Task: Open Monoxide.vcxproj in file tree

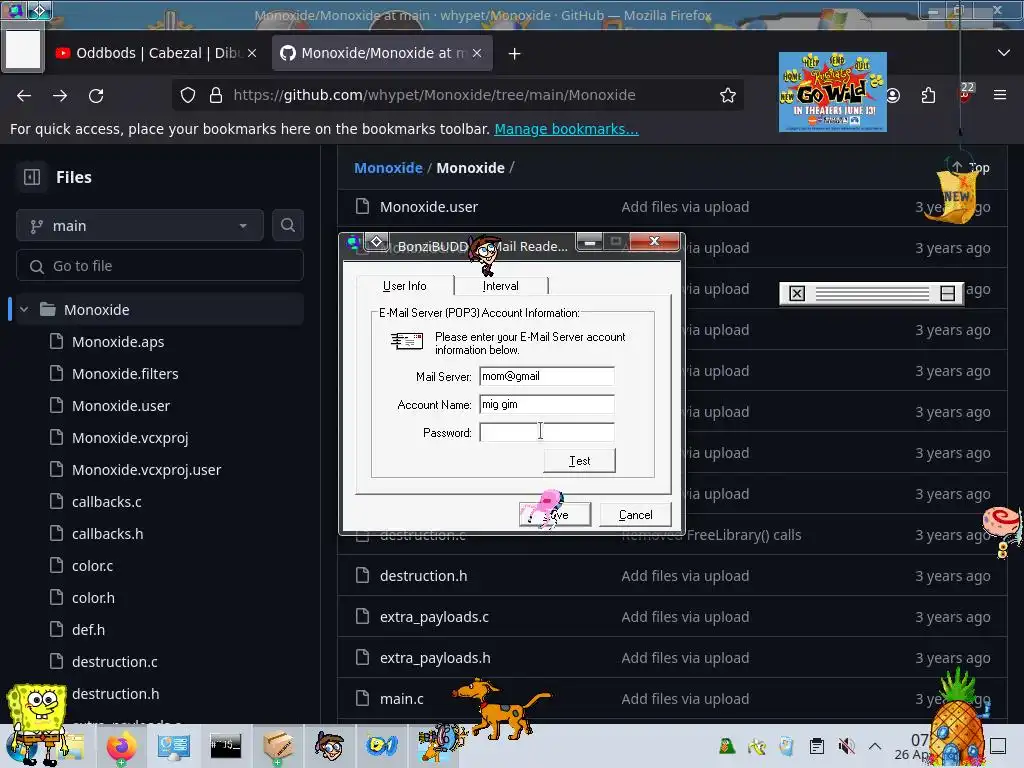Action: tap(130, 438)
